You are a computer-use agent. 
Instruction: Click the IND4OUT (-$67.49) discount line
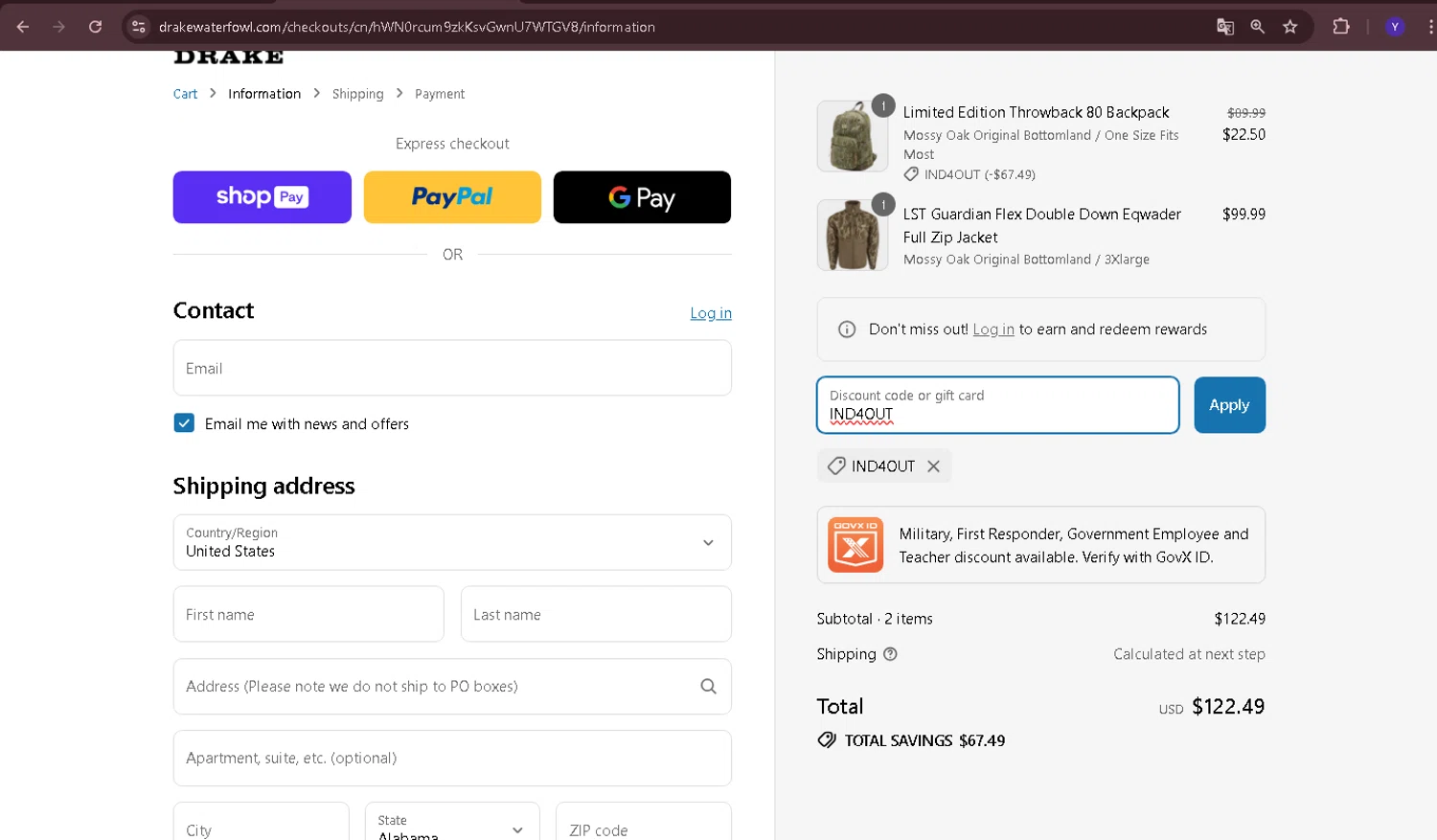(x=969, y=174)
